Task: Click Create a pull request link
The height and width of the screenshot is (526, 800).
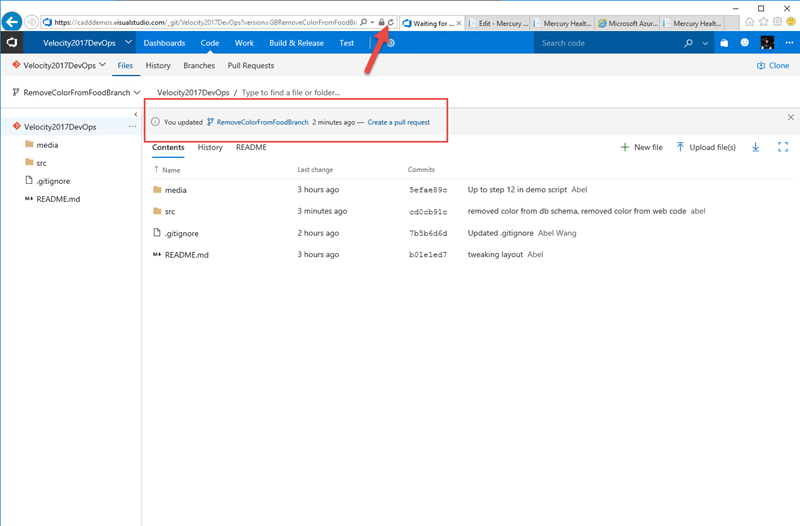Action: click(x=398, y=122)
